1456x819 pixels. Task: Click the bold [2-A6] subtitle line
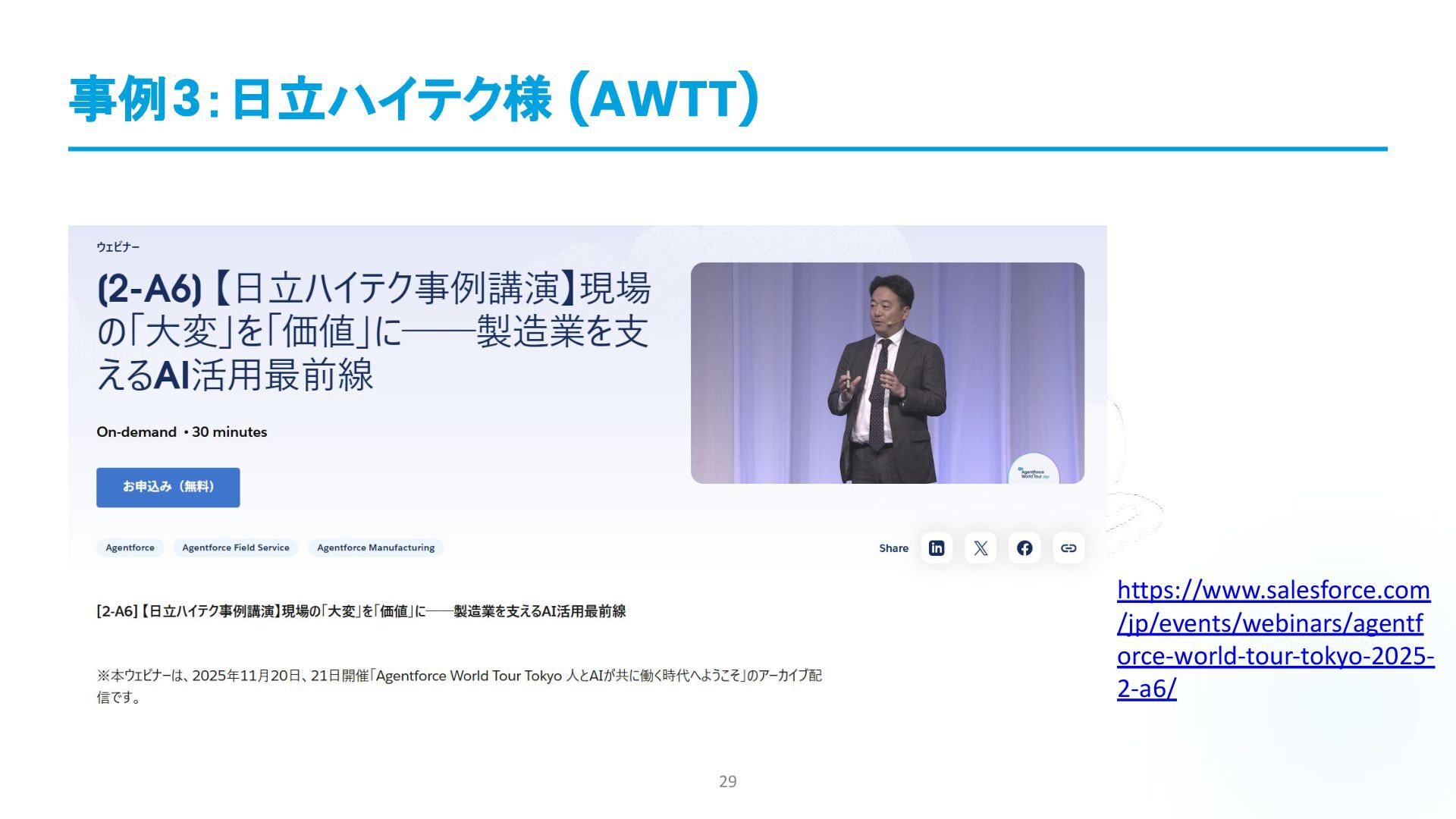click(x=361, y=611)
